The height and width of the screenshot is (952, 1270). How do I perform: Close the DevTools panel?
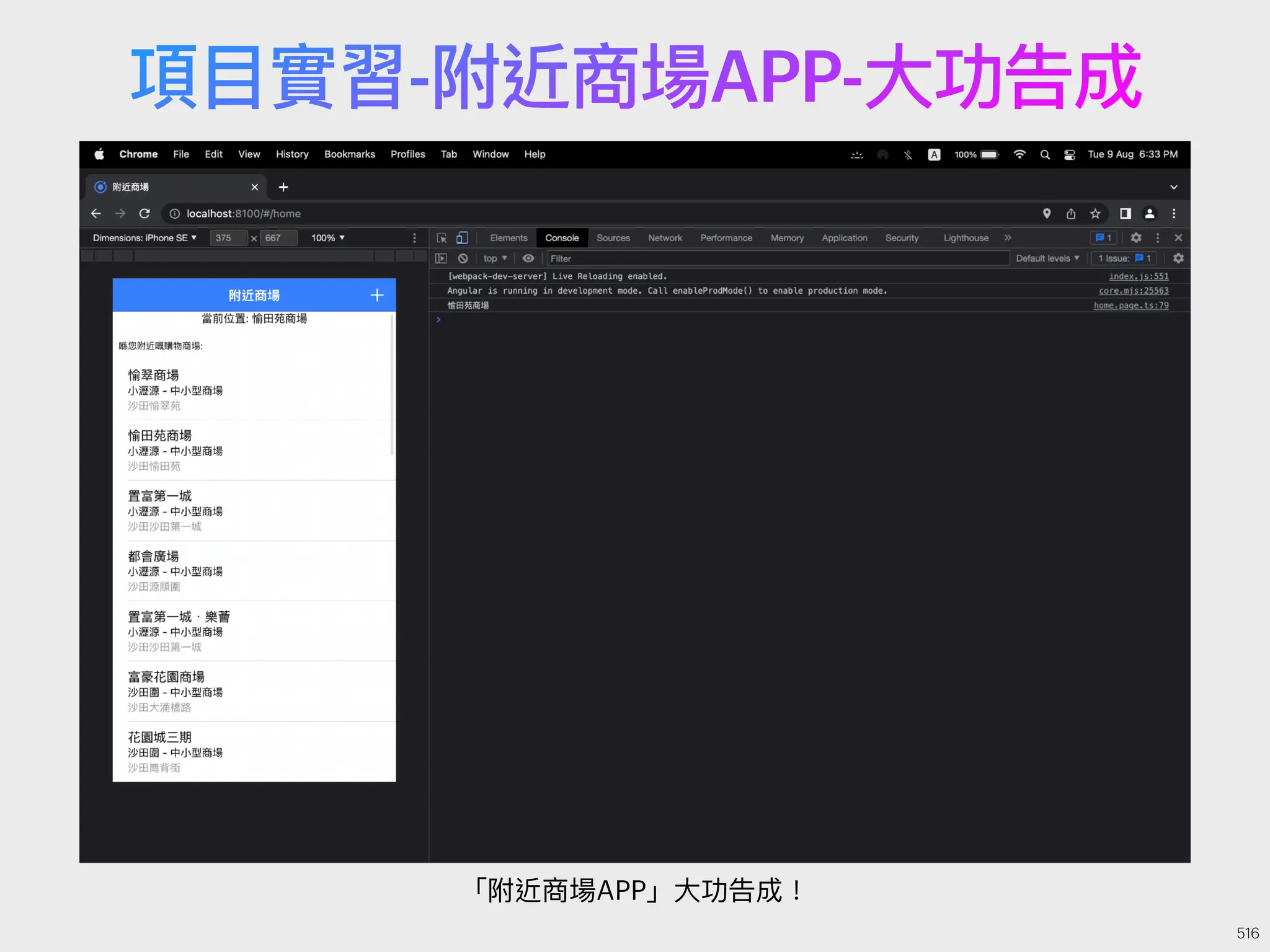click(x=1178, y=238)
